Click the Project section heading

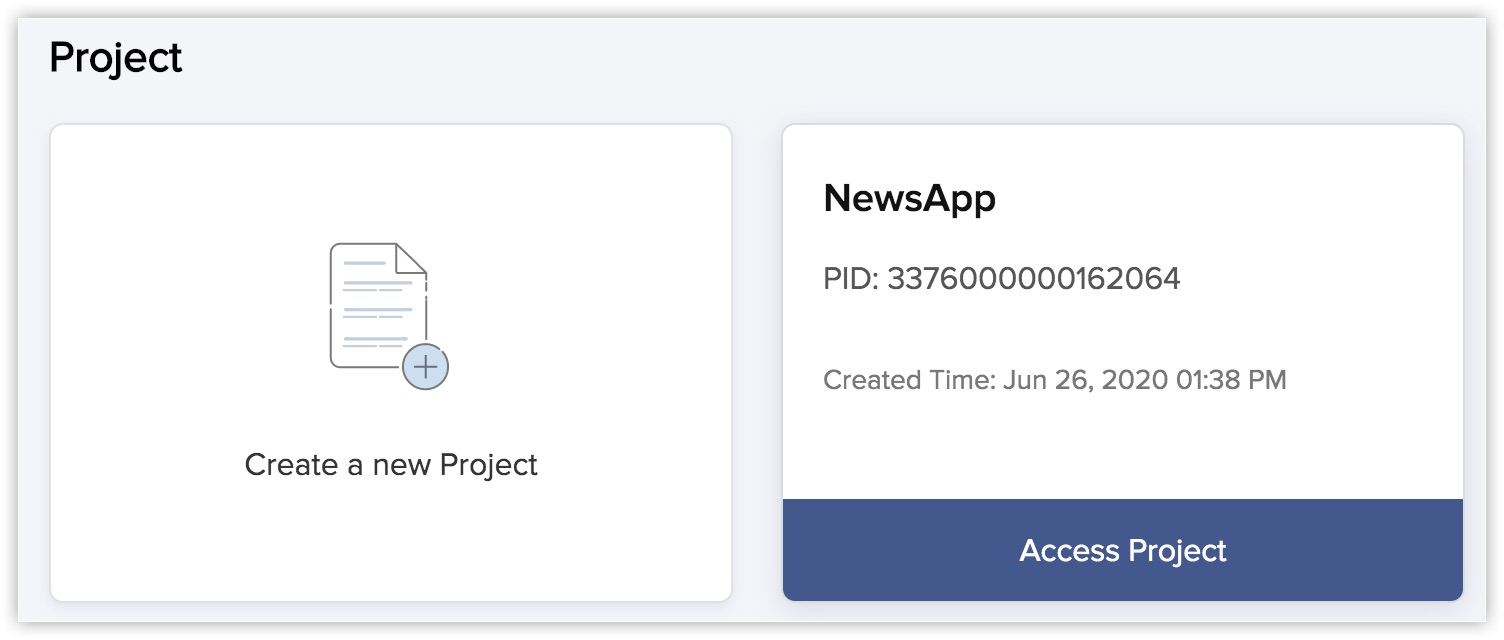(x=115, y=58)
